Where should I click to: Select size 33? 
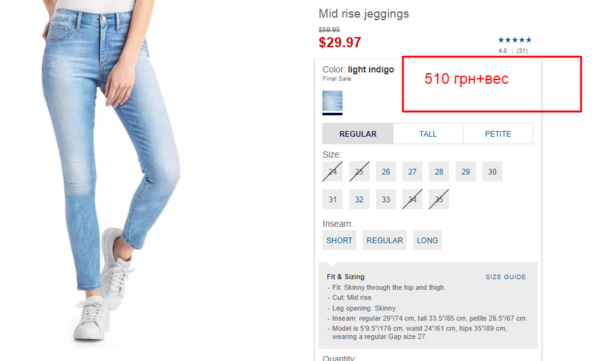pos(386,199)
